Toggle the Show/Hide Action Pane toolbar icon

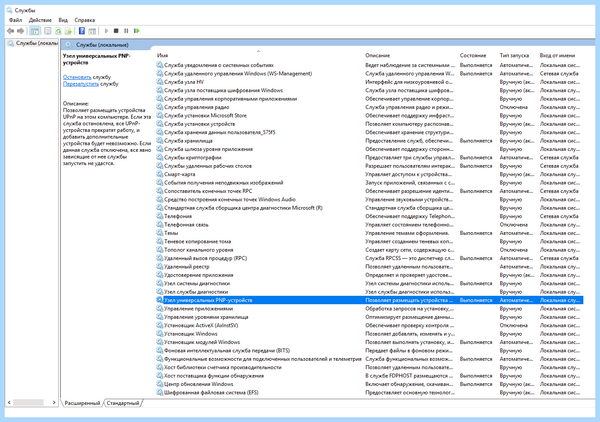[92, 31]
